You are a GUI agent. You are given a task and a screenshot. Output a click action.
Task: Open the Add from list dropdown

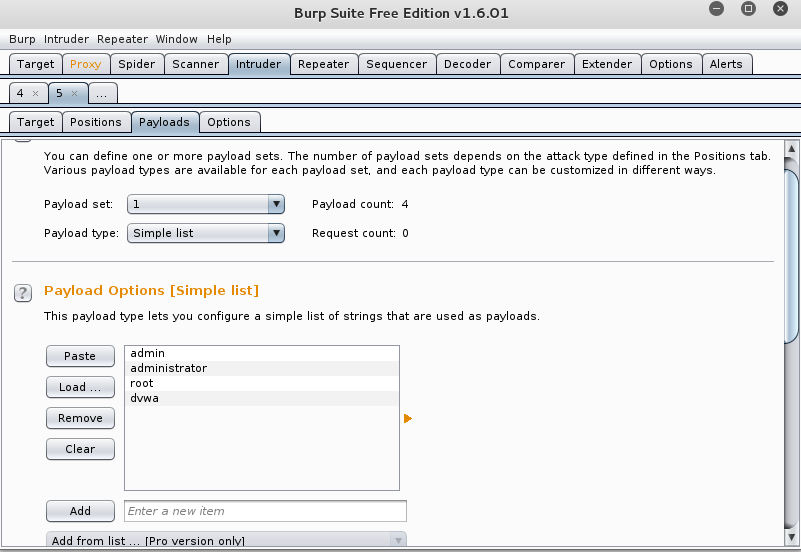tap(227, 541)
